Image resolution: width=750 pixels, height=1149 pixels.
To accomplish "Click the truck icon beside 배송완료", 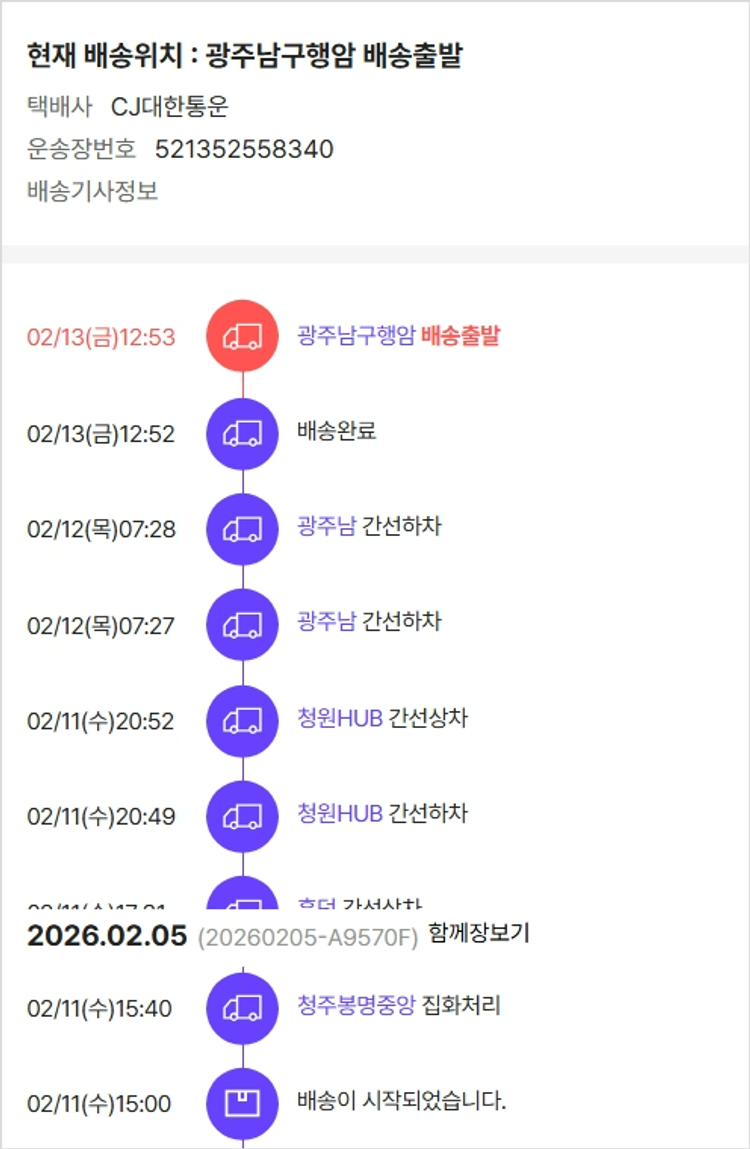I will (242, 434).
